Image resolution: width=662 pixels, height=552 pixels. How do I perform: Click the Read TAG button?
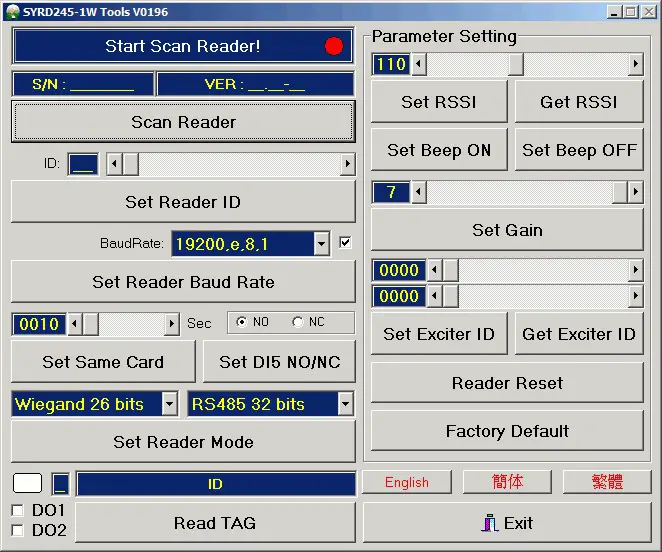click(215, 523)
